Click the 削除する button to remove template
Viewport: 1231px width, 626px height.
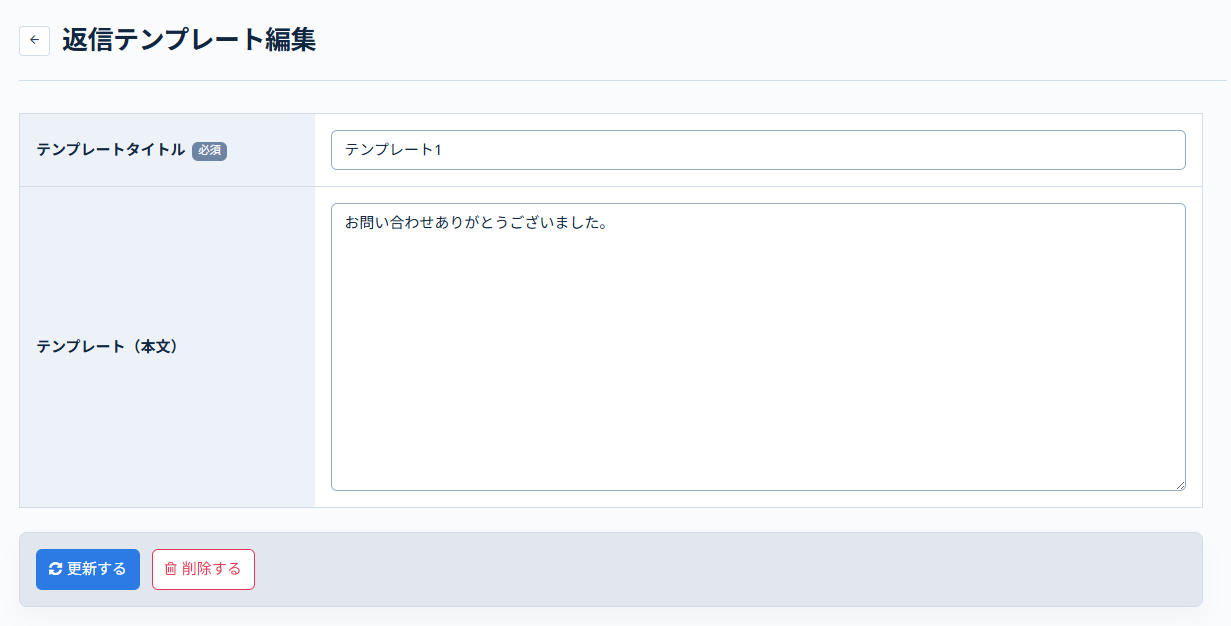pyautogui.click(x=203, y=569)
